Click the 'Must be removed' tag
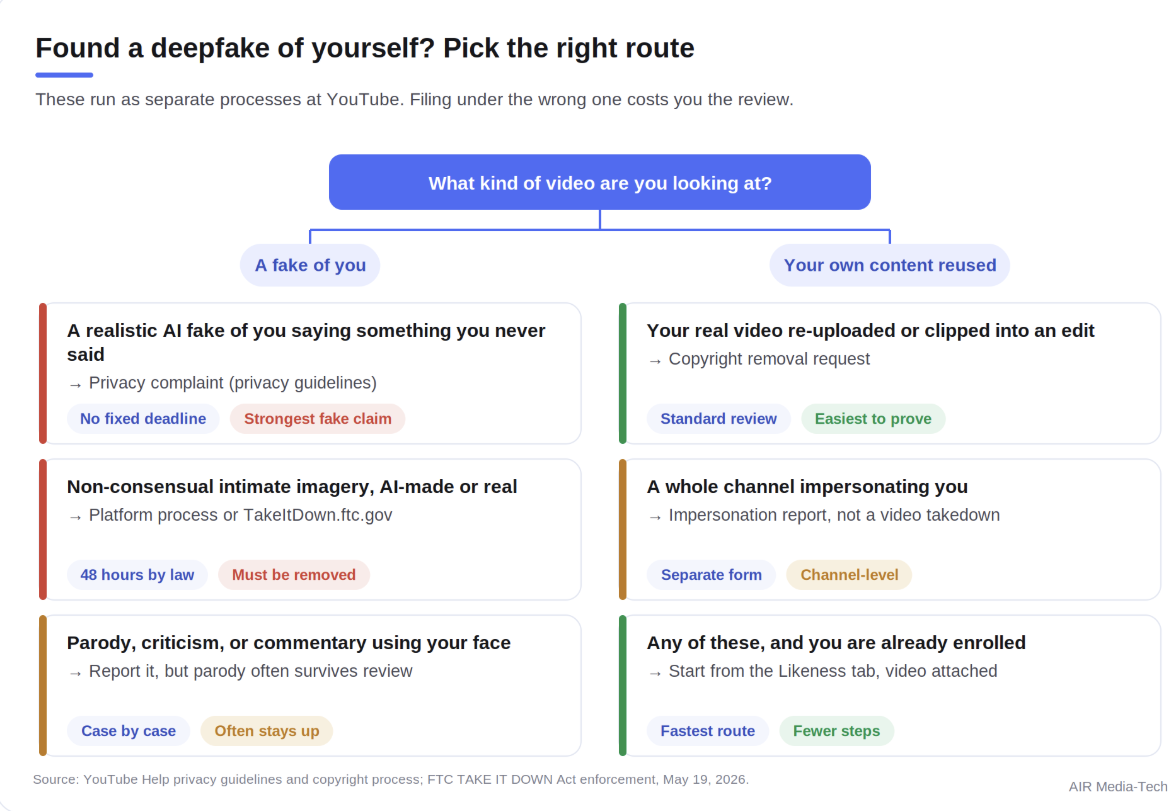1173x811 pixels. 293,575
